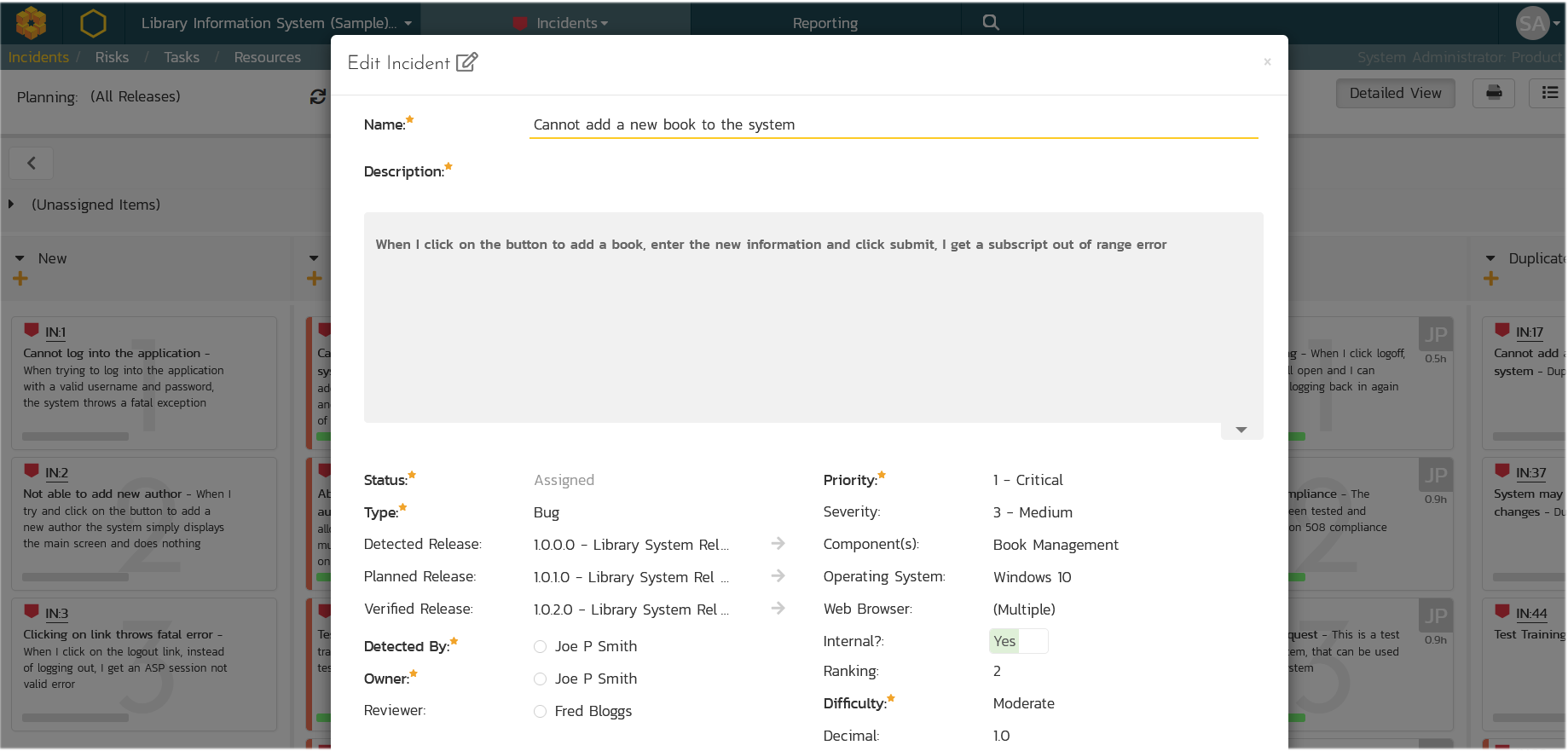
Task: Click the back chevron button on board
Action: (32, 163)
